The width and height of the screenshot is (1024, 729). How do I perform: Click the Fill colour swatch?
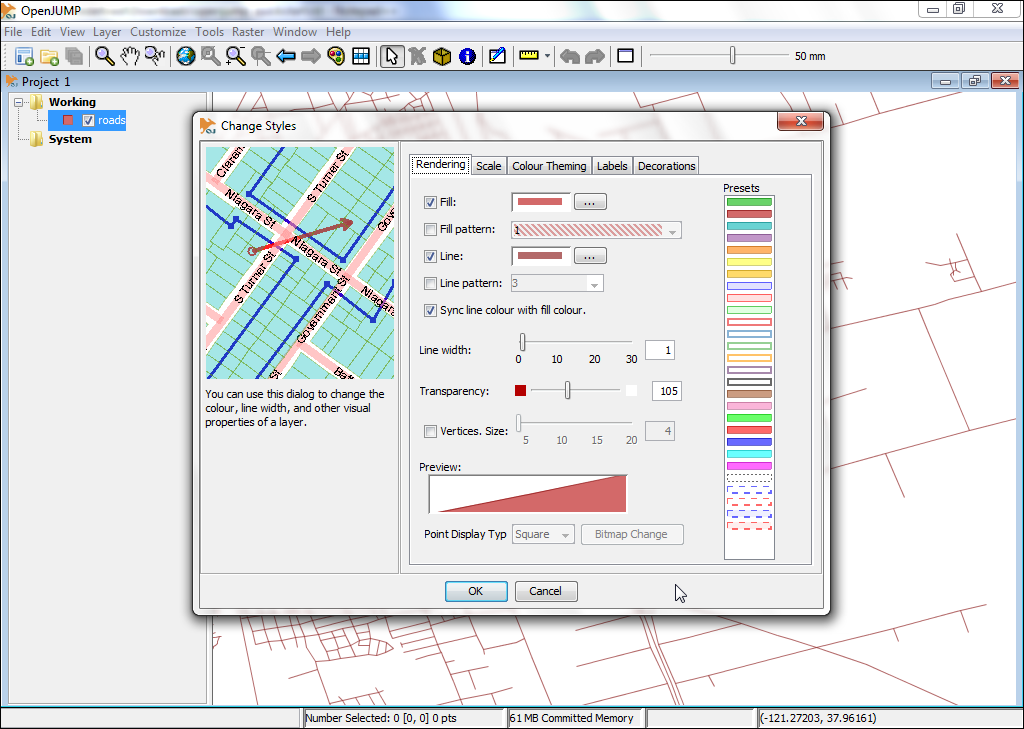pos(540,202)
